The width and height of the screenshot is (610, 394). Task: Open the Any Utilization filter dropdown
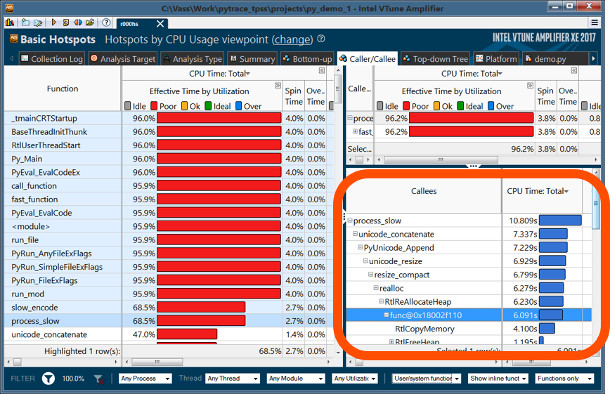(x=355, y=378)
